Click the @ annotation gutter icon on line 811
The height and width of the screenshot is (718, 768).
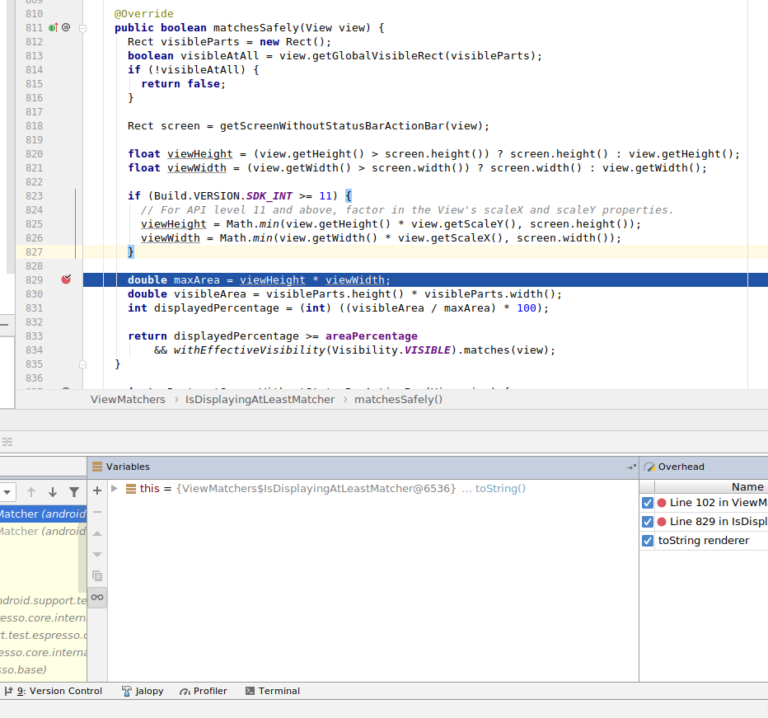pos(66,27)
